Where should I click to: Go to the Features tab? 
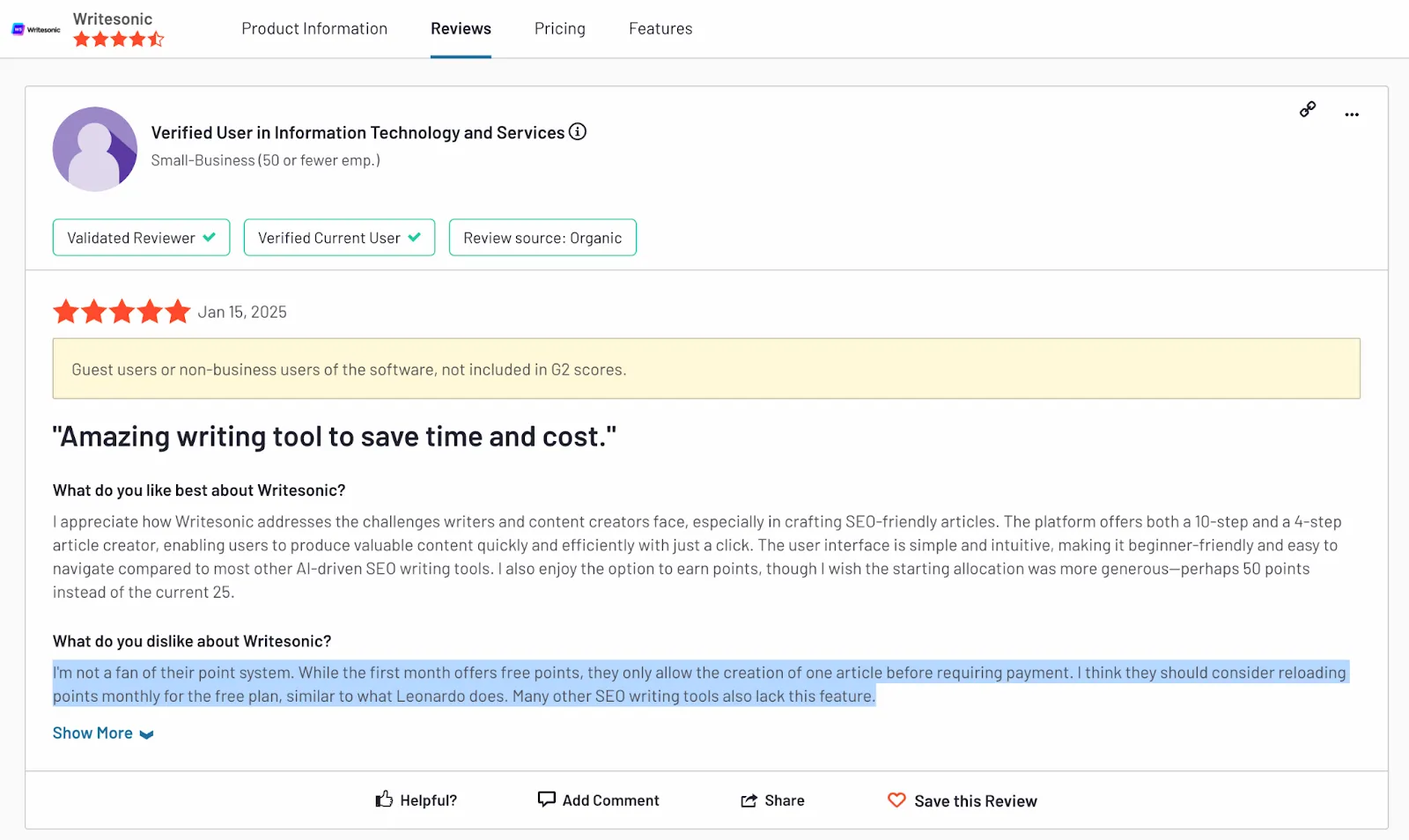pyautogui.click(x=660, y=28)
